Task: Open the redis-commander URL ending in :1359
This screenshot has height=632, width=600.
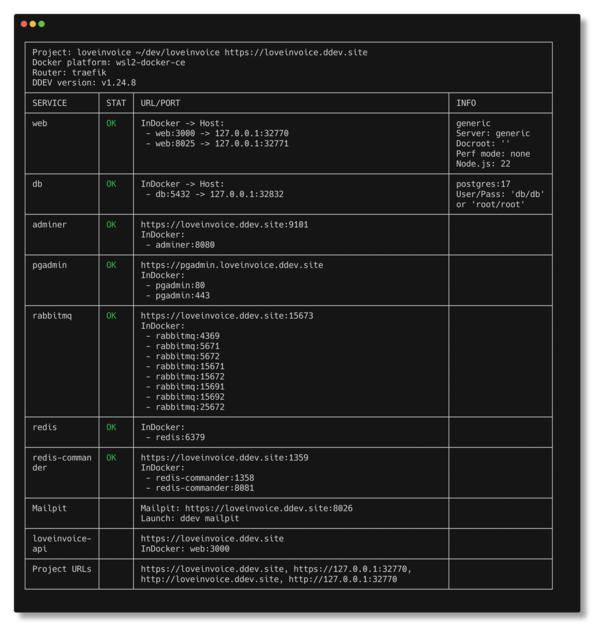Action: 224,457
